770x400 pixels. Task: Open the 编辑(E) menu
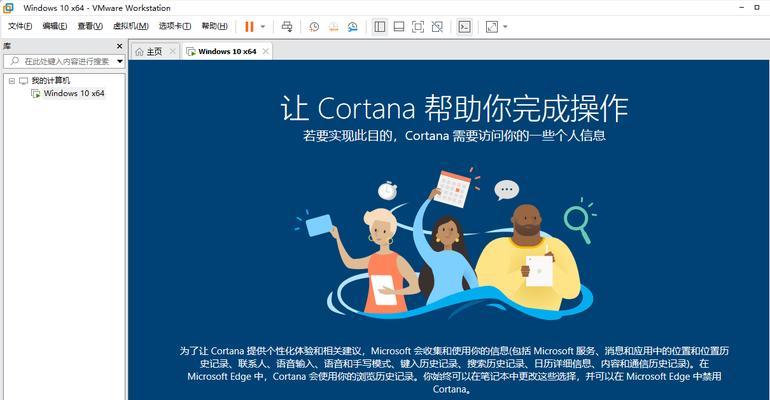pyautogui.click(x=55, y=26)
